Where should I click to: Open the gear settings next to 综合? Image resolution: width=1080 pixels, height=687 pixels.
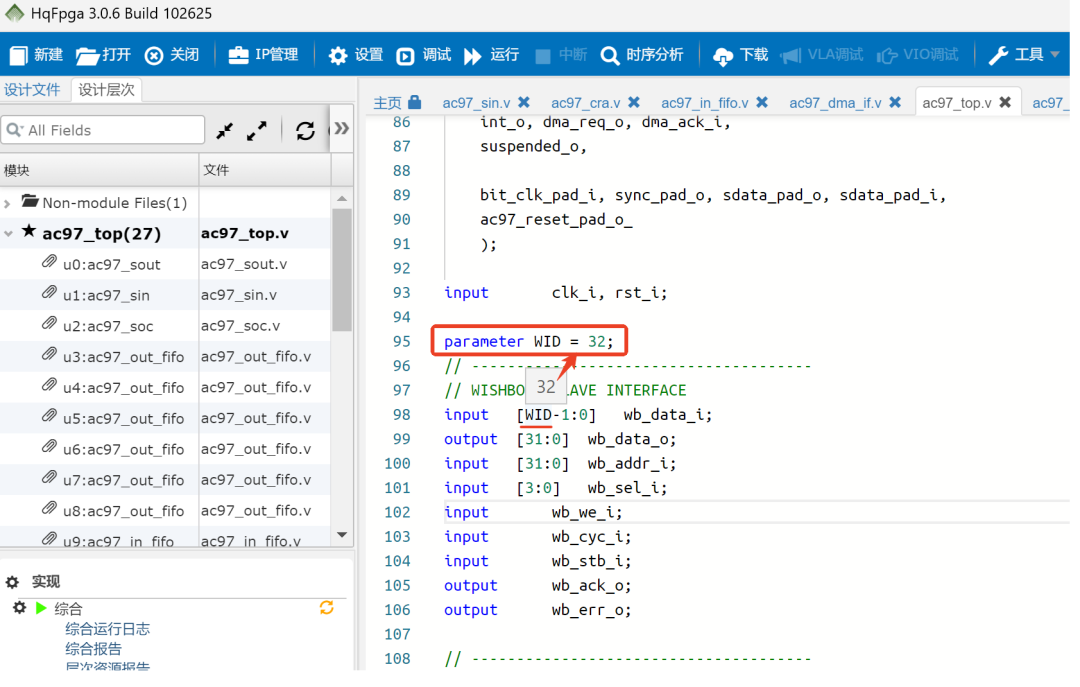click(19, 608)
